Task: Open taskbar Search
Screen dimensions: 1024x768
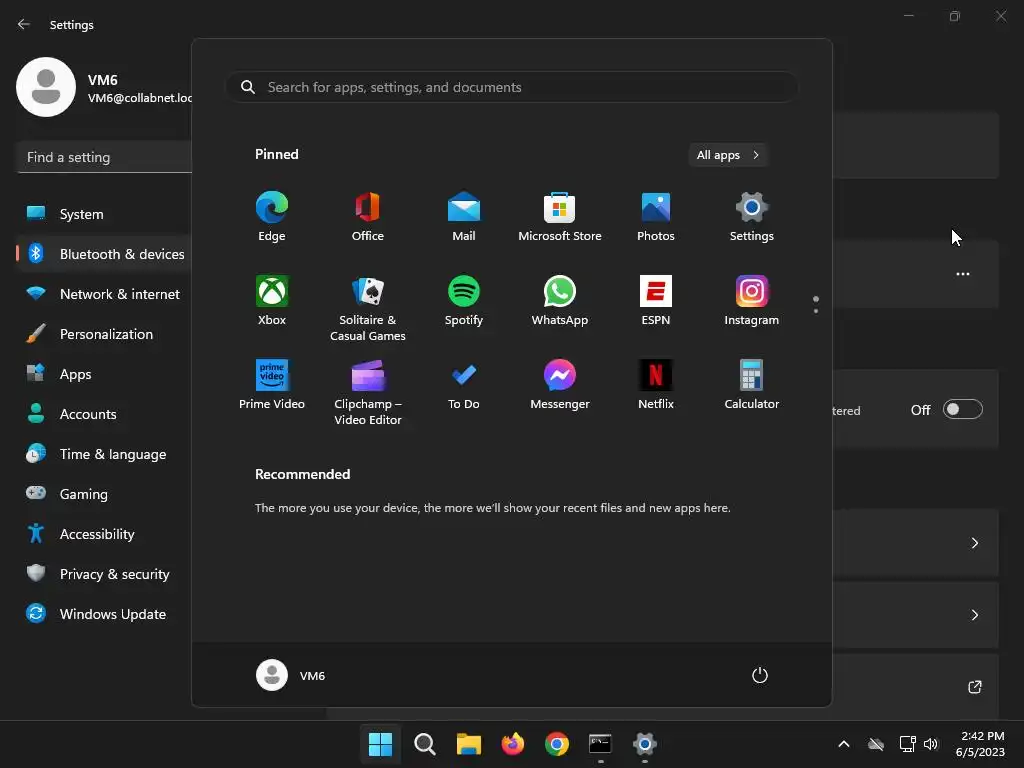Action: pyautogui.click(x=424, y=744)
